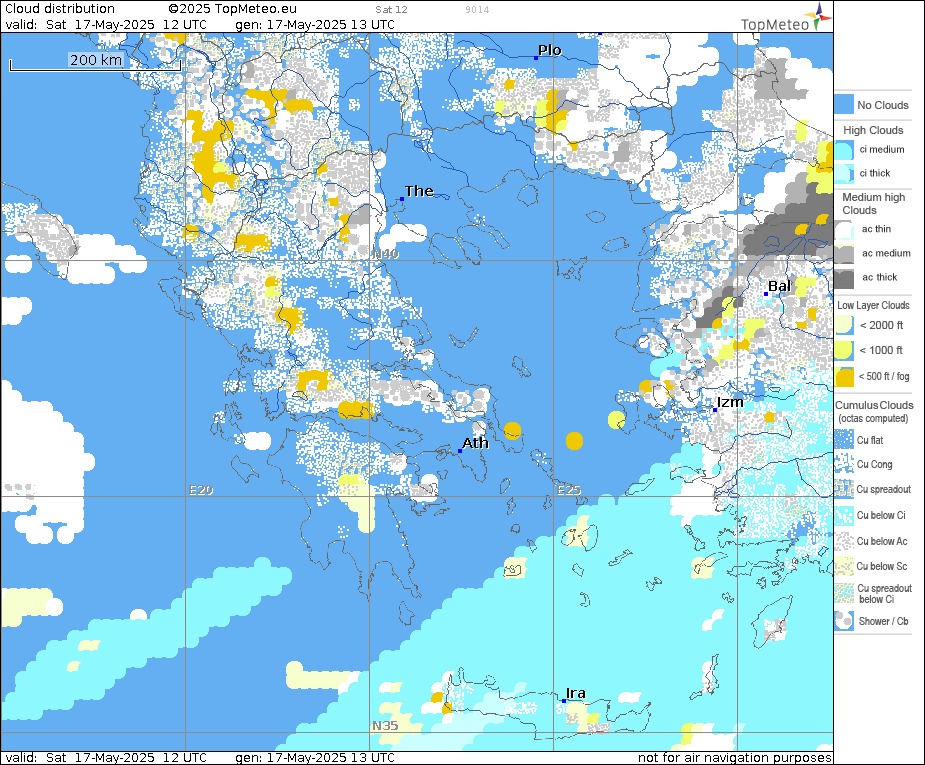Click the Cu below Ac legend icon
This screenshot has width=925, height=765.
pyautogui.click(x=844, y=541)
